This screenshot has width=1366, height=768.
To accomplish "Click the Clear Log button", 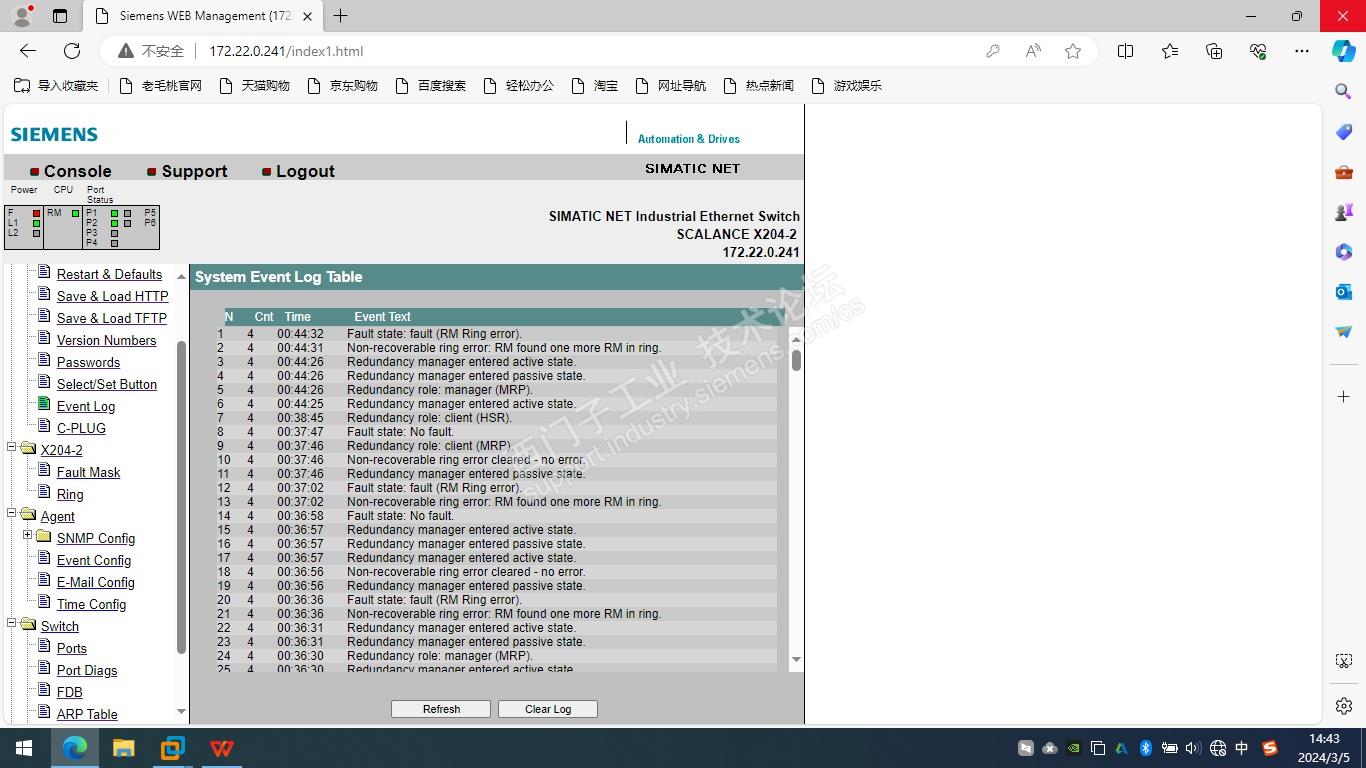I will tap(548, 709).
